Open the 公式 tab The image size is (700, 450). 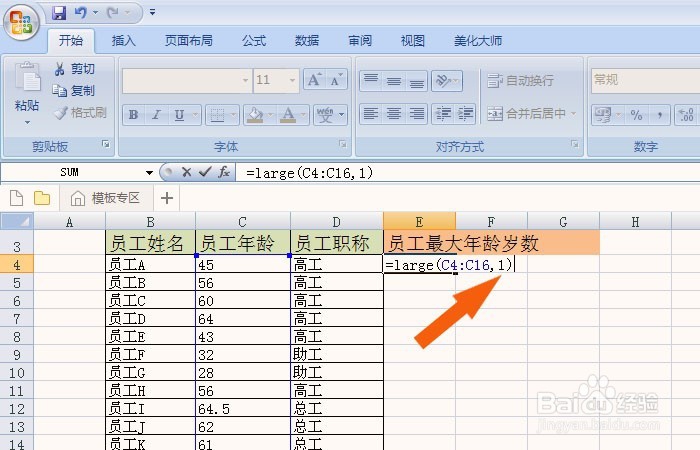(x=254, y=41)
